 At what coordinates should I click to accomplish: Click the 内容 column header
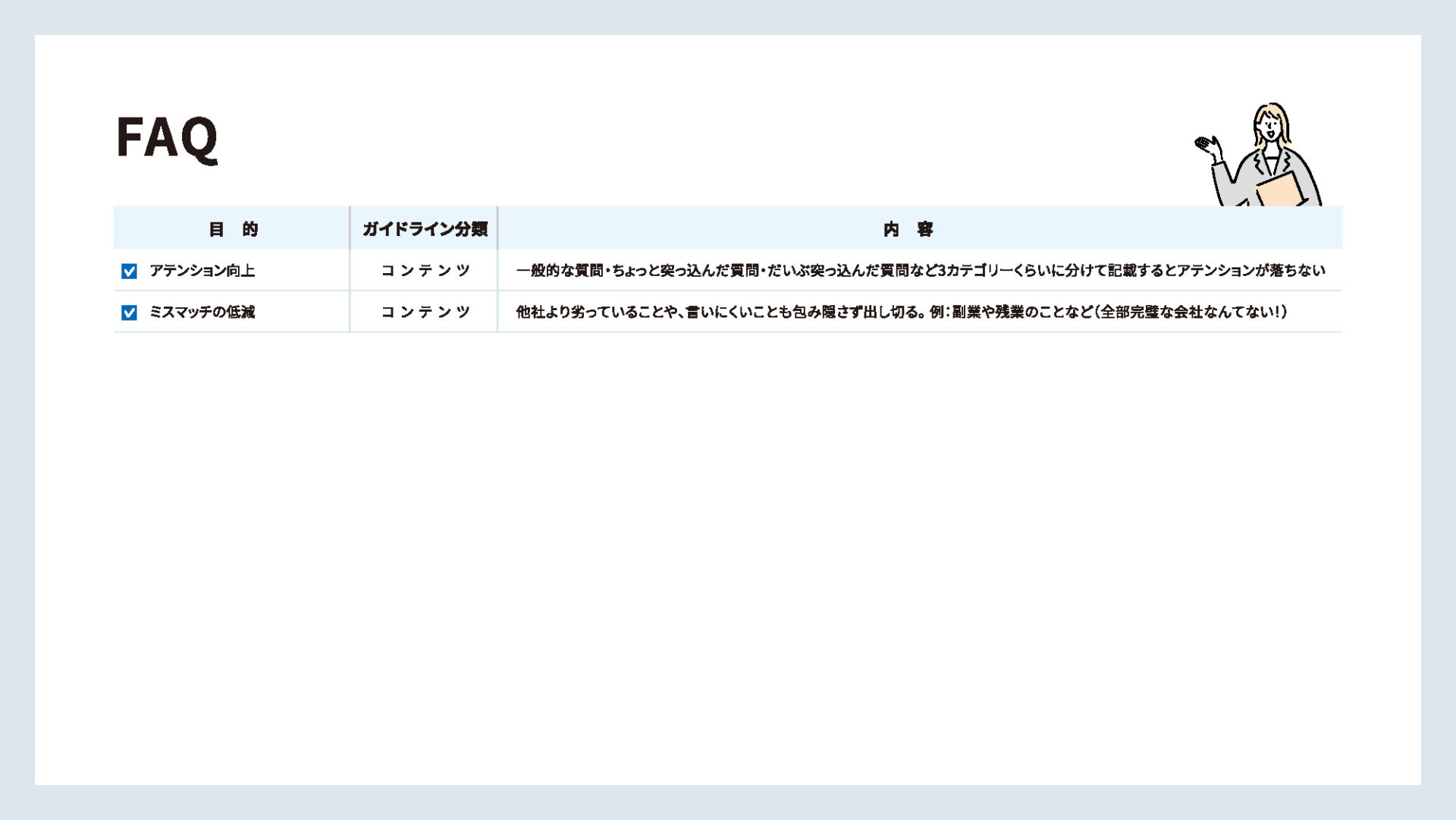(908, 229)
